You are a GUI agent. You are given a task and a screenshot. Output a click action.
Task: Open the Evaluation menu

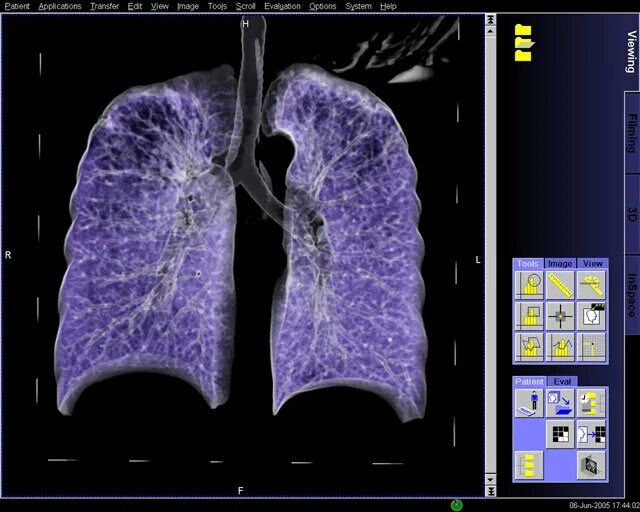click(282, 6)
